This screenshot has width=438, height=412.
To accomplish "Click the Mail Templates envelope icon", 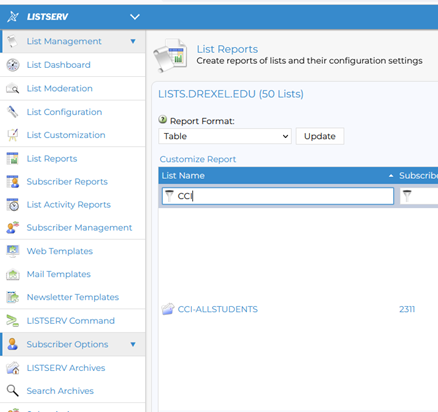I will click(13, 274).
